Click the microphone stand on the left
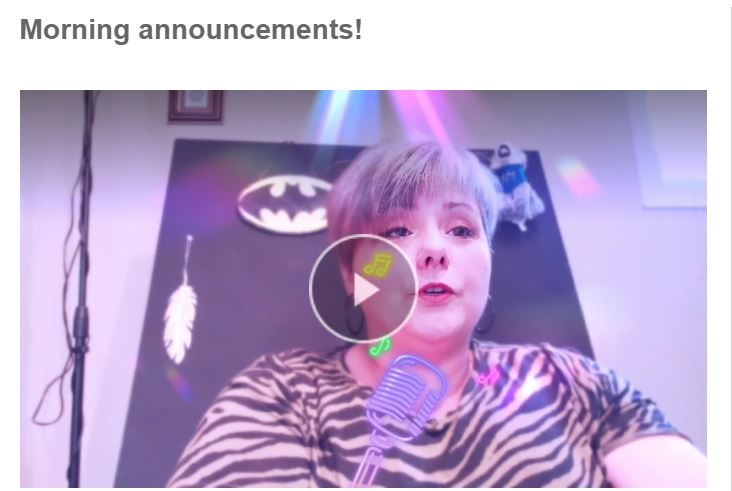This screenshot has height=491, width=732. point(79,288)
